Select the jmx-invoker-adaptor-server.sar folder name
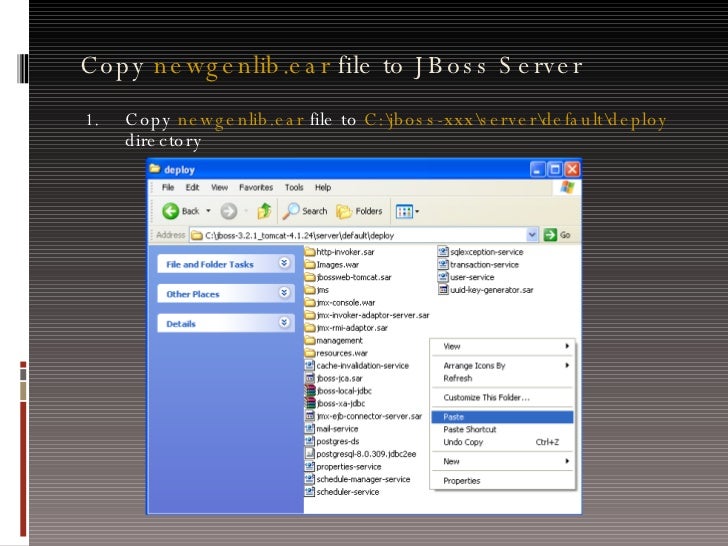728x546 pixels. coord(373,315)
